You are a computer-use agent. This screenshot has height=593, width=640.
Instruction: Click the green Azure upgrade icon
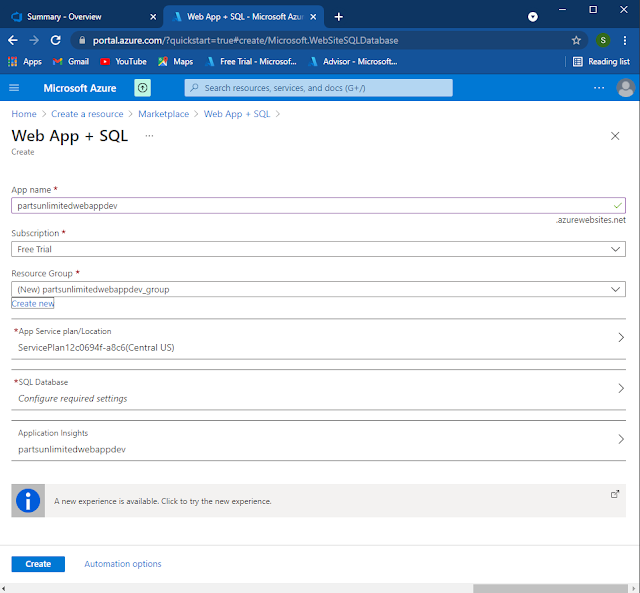point(142,88)
